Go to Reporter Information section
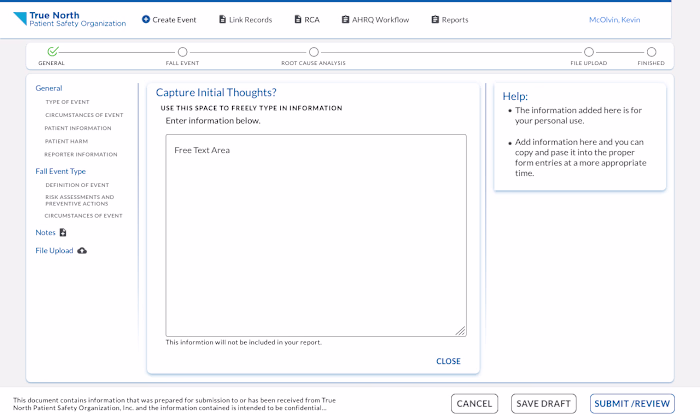Viewport: 700px width, 420px height. click(81, 154)
